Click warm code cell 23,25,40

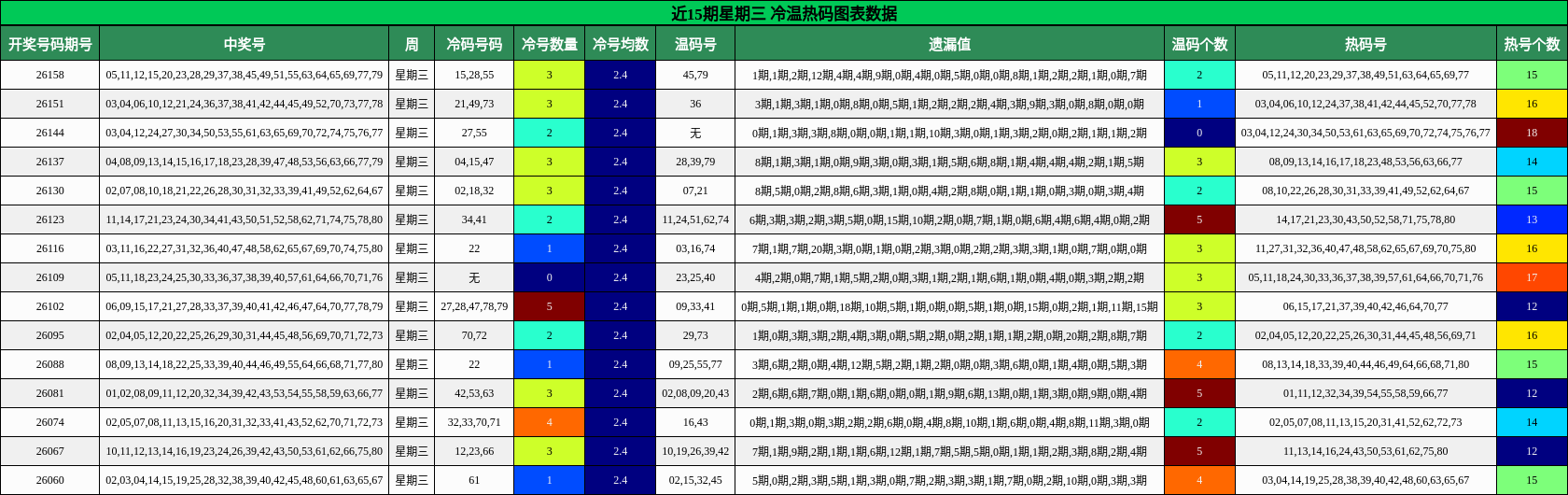tap(695, 277)
